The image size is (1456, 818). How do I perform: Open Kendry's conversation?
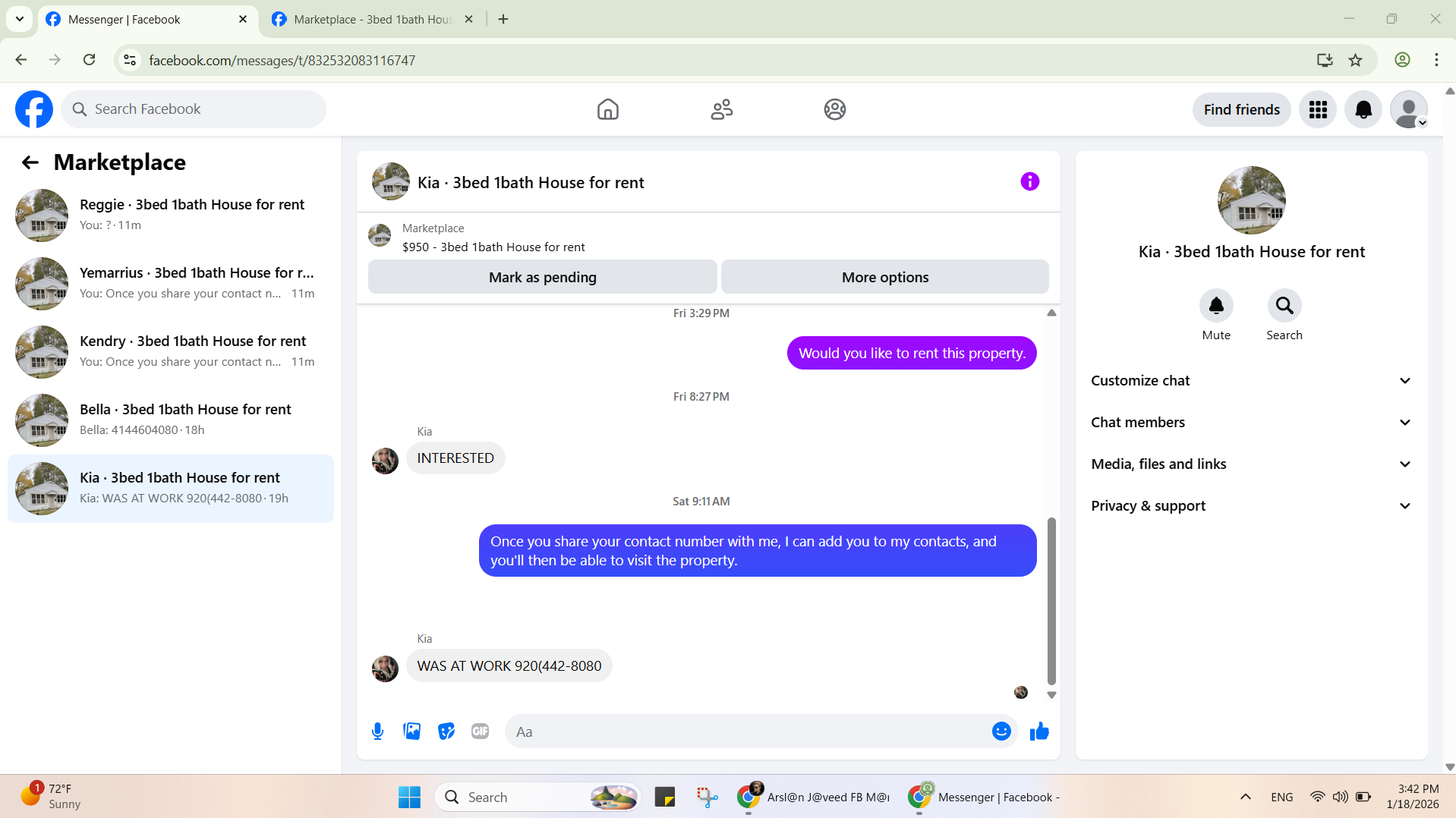pyautogui.click(x=171, y=351)
